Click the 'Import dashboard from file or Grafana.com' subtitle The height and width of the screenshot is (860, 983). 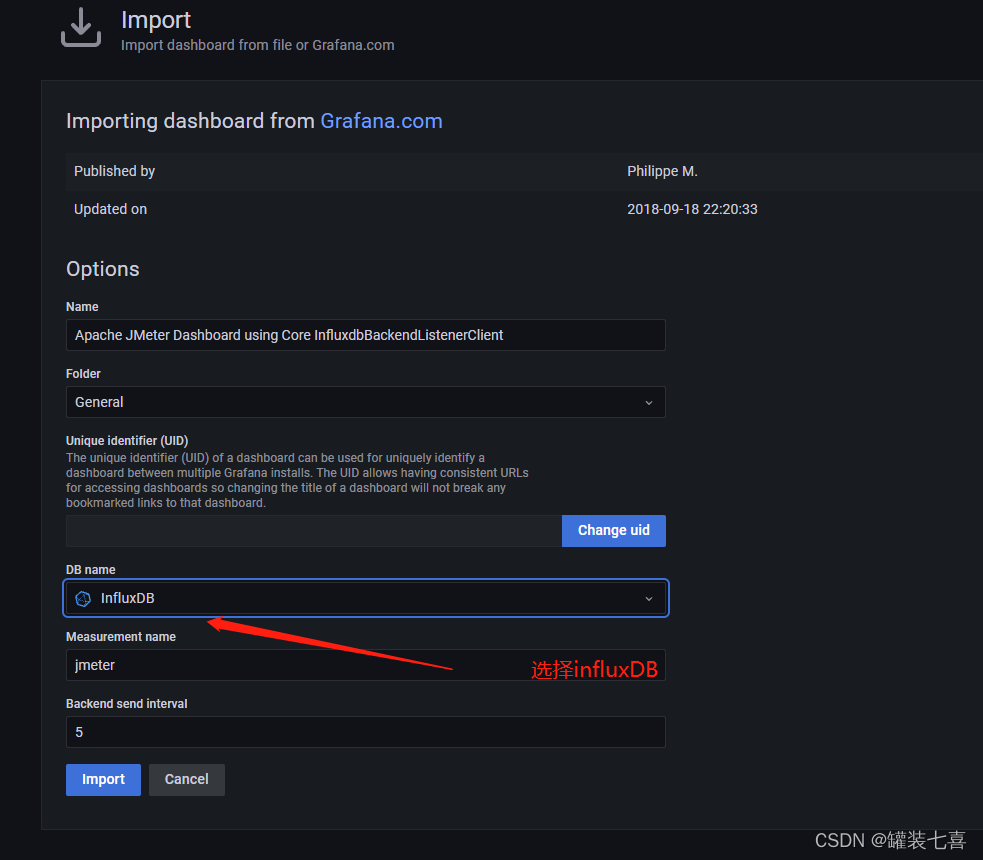click(x=258, y=45)
